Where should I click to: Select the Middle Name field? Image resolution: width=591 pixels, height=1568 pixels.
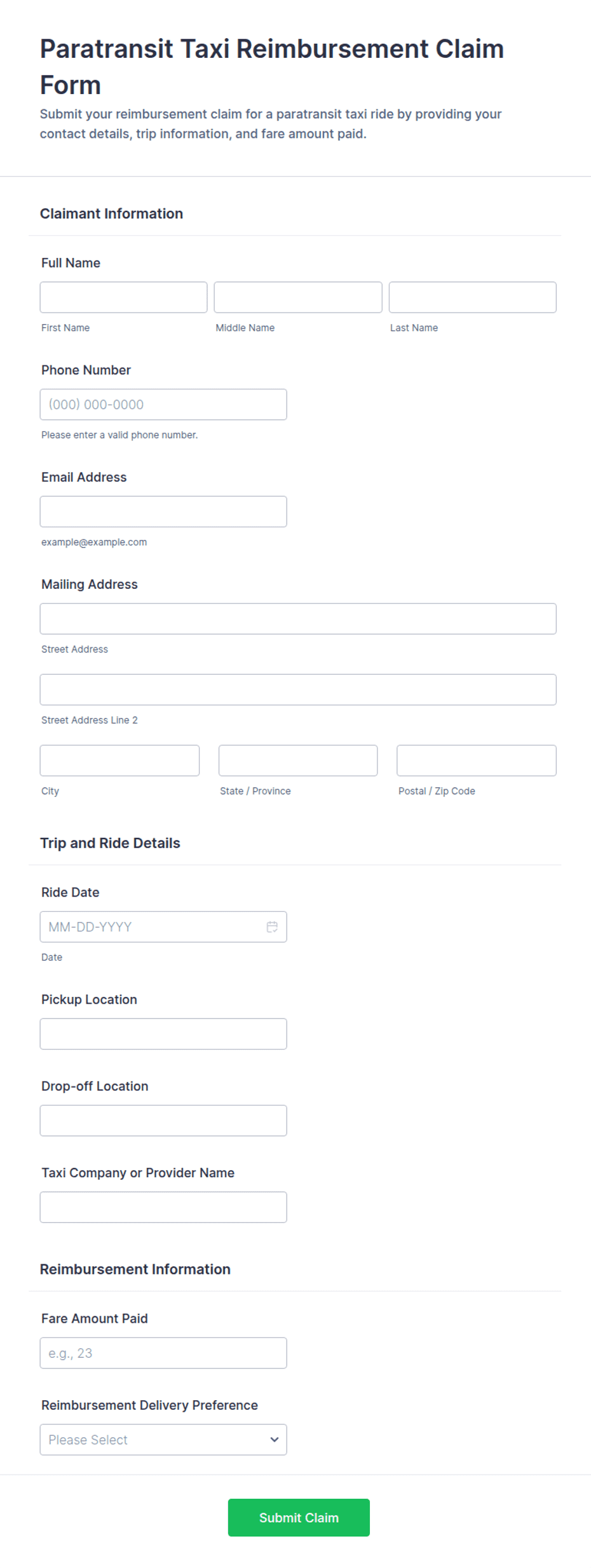click(x=298, y=297)
